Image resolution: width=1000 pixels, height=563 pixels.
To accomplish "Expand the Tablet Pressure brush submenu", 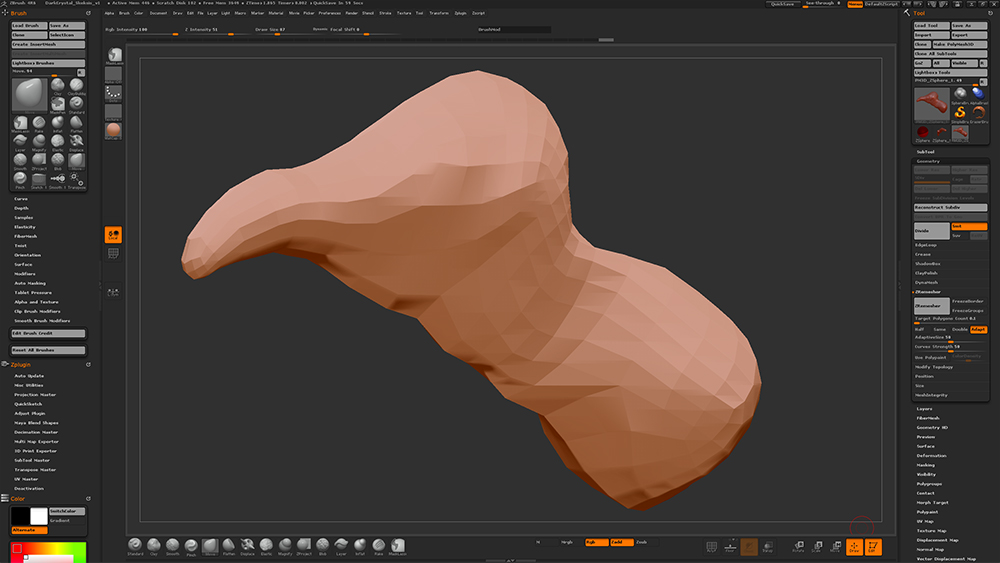I will pos(33,293).
